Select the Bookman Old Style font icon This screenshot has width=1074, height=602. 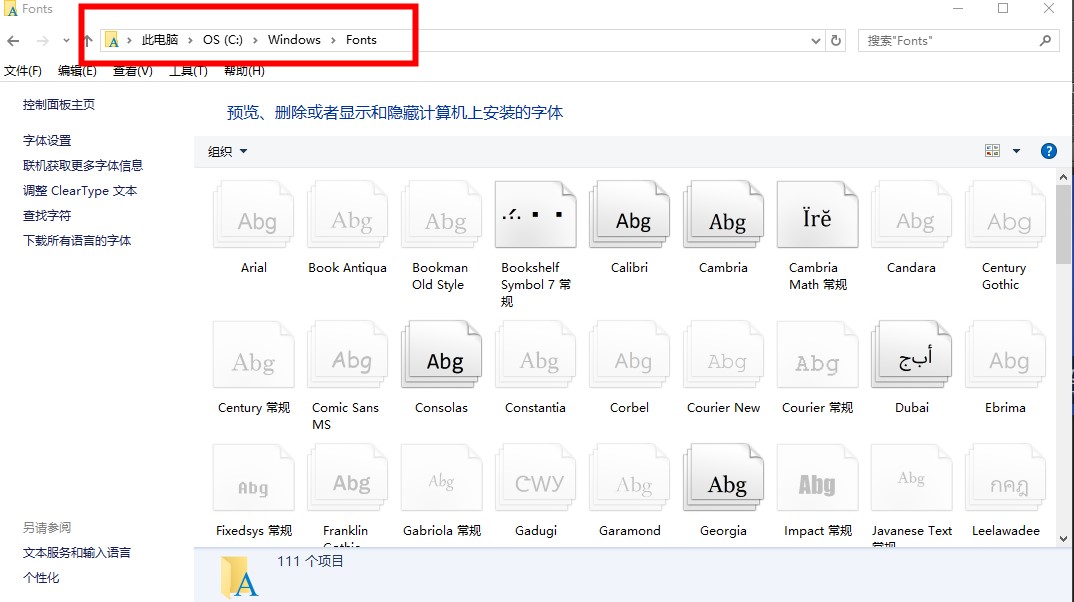click(x=441, y=214)
